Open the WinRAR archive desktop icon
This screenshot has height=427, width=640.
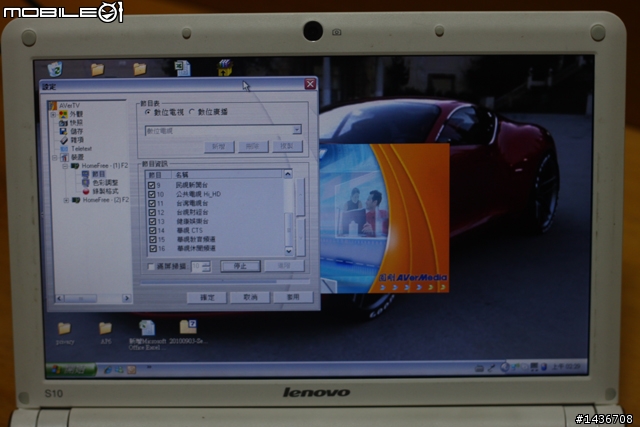pyautogui.click(x=225, y=67)
